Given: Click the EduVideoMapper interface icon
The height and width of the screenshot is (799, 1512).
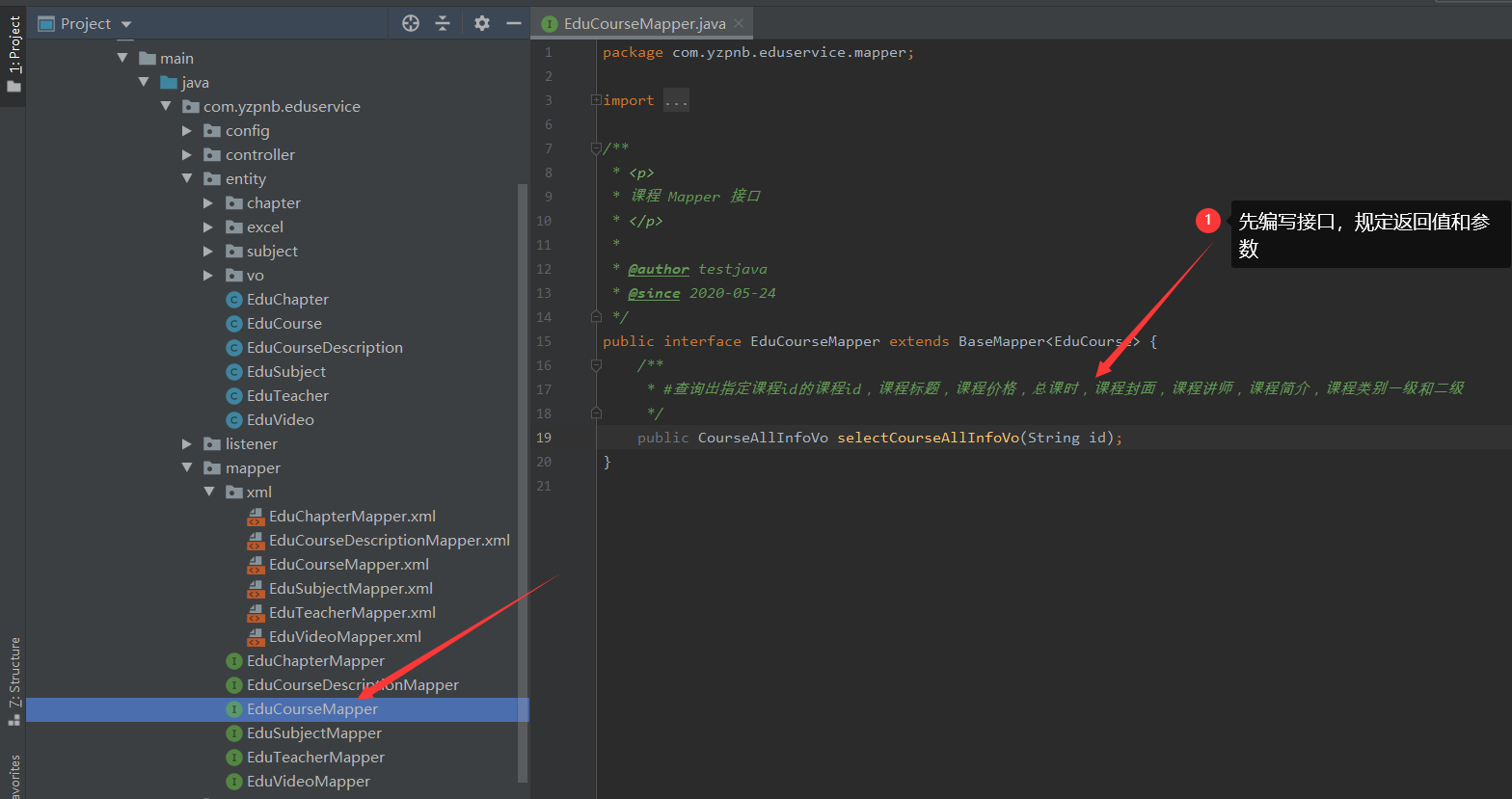Looking at the screenshot, I should pyautogui.click(x=233, y=781).
